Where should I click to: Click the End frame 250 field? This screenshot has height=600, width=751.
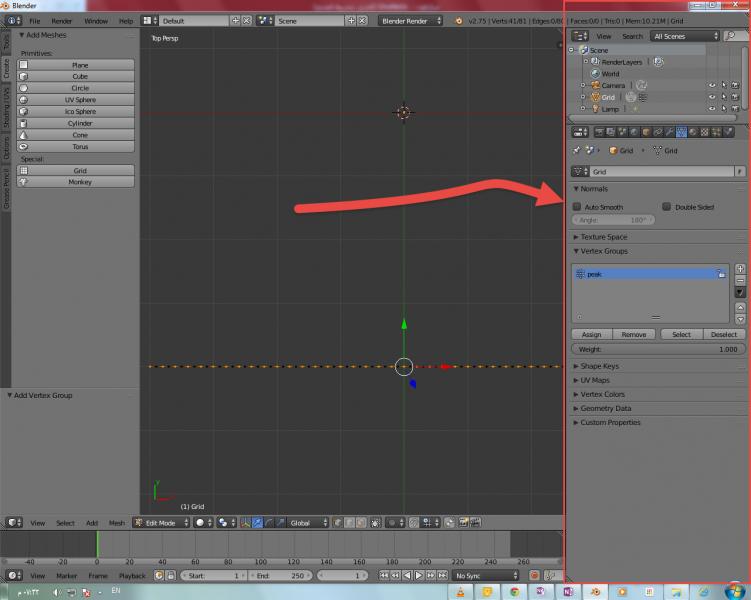point(281,575)
